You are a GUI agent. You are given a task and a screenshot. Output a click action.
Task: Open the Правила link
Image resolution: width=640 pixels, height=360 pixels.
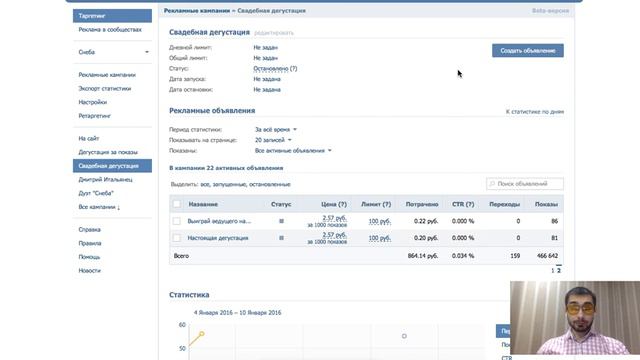coord(90,243)
